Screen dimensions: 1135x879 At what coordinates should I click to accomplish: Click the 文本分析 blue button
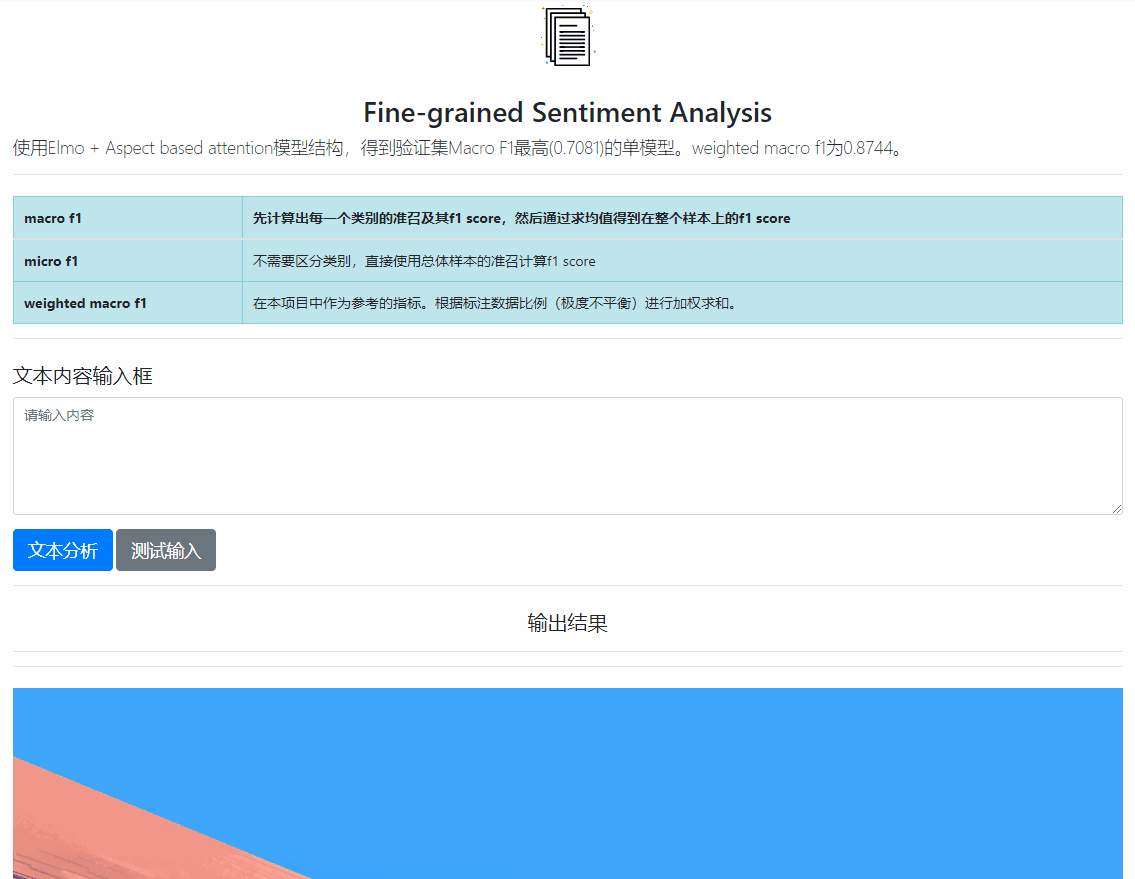(63, 550)
